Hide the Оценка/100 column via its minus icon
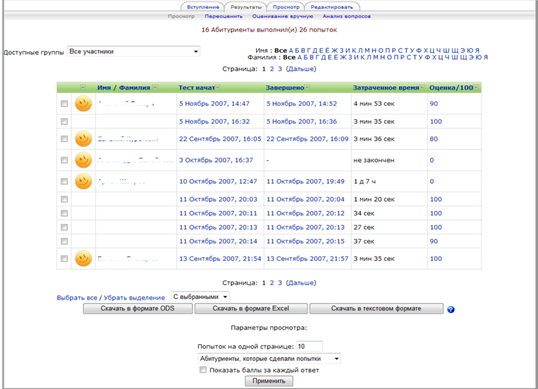 (x=476, y=87)
